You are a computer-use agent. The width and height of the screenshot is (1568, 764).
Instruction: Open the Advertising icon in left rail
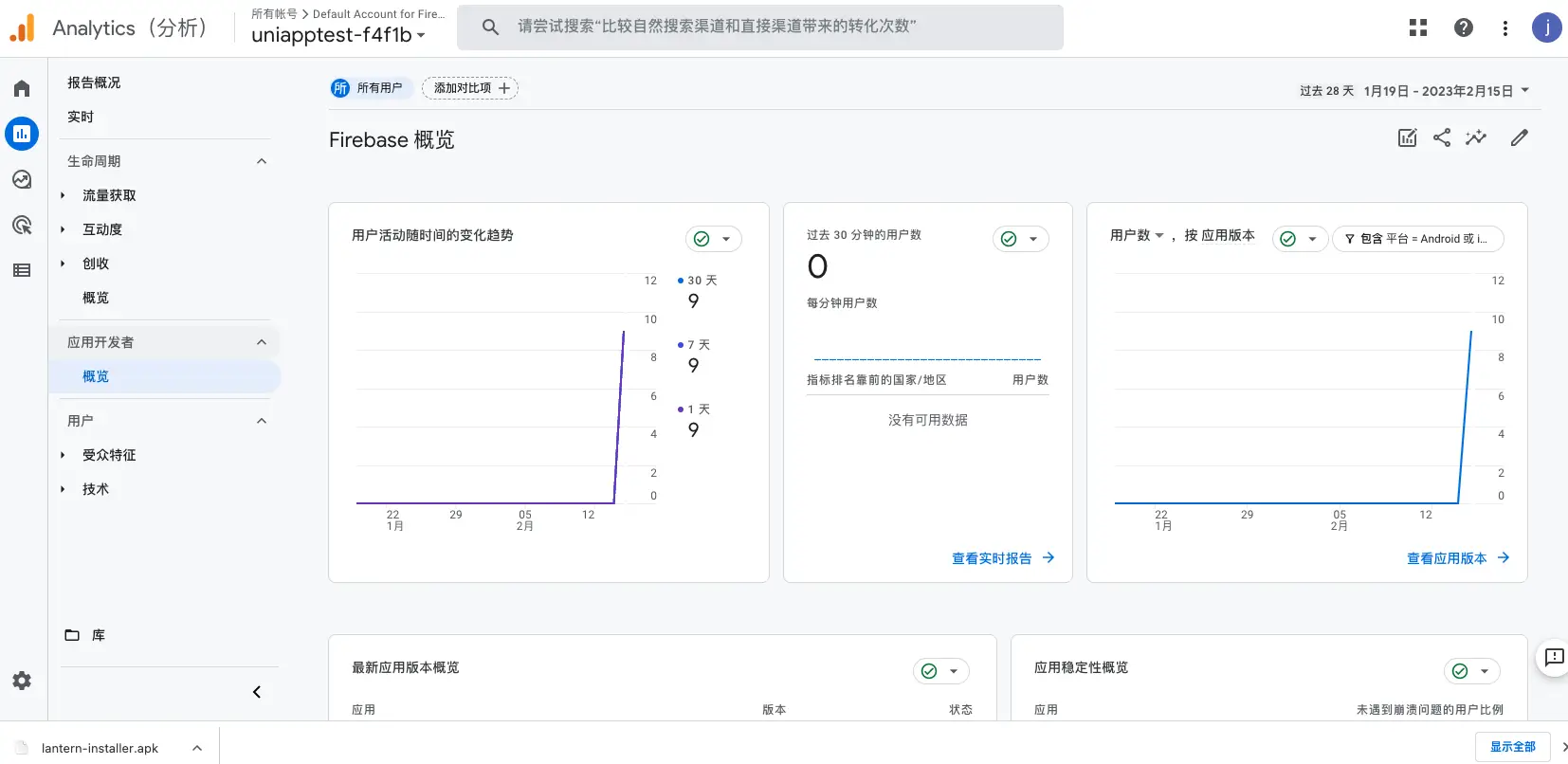point(22,225)
